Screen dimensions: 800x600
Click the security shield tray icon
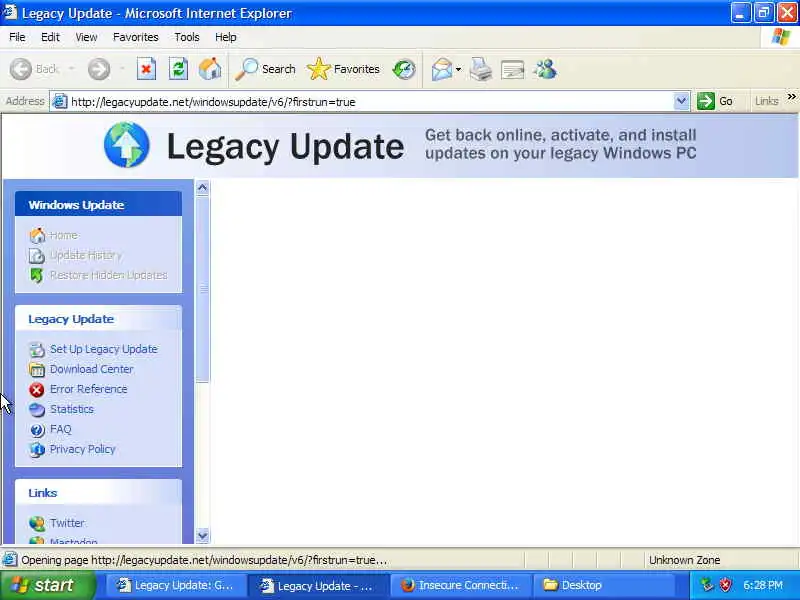click(x=725, y=585)
